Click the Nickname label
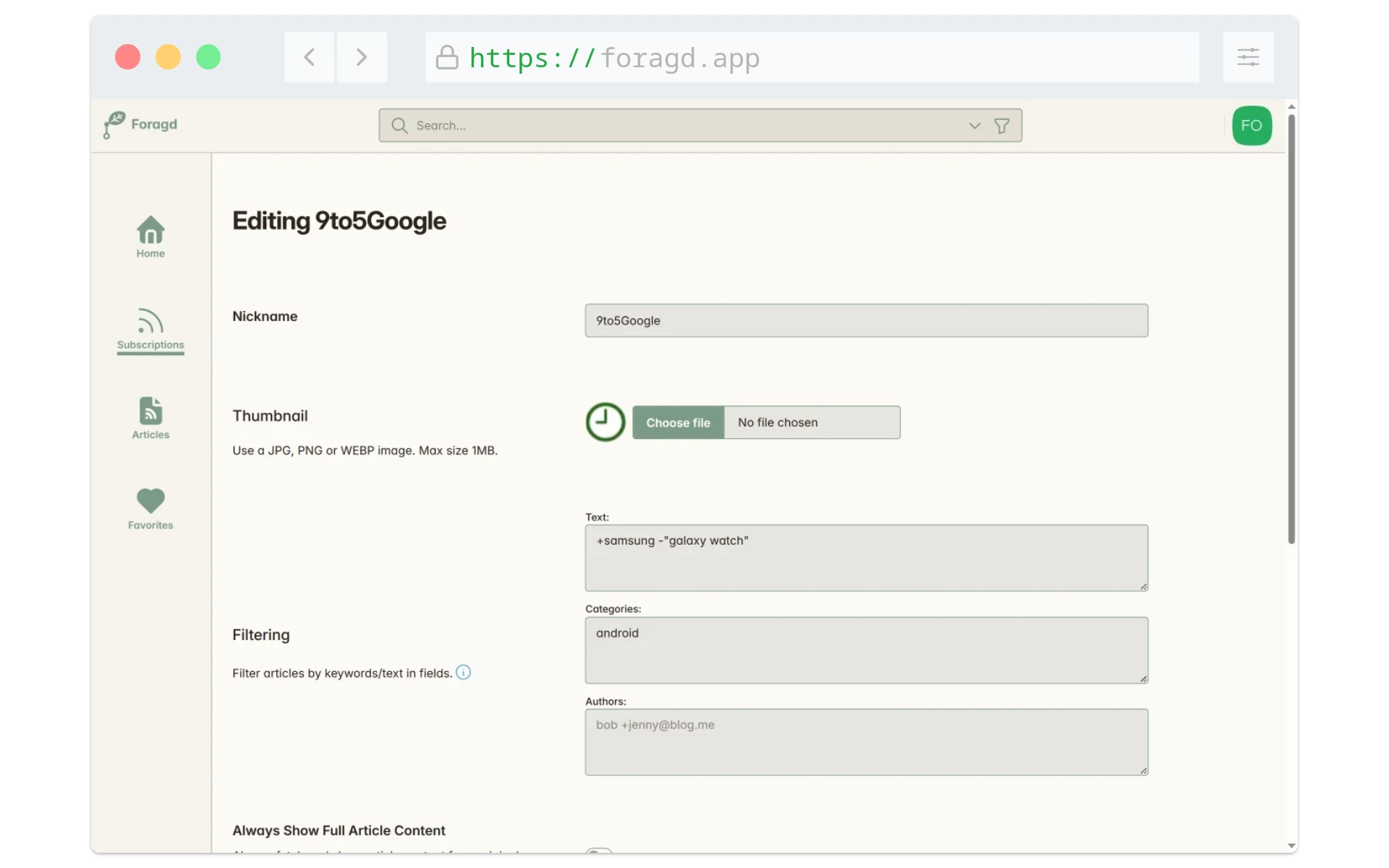1389x868 pixels. click(265, 316)
